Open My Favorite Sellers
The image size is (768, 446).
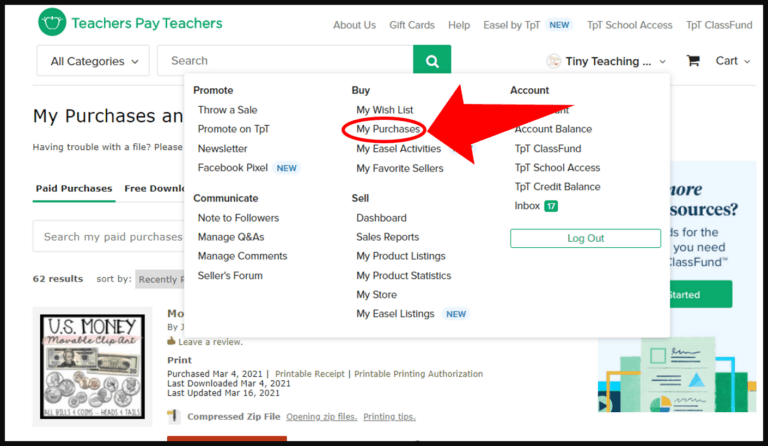tap(400, 168)
